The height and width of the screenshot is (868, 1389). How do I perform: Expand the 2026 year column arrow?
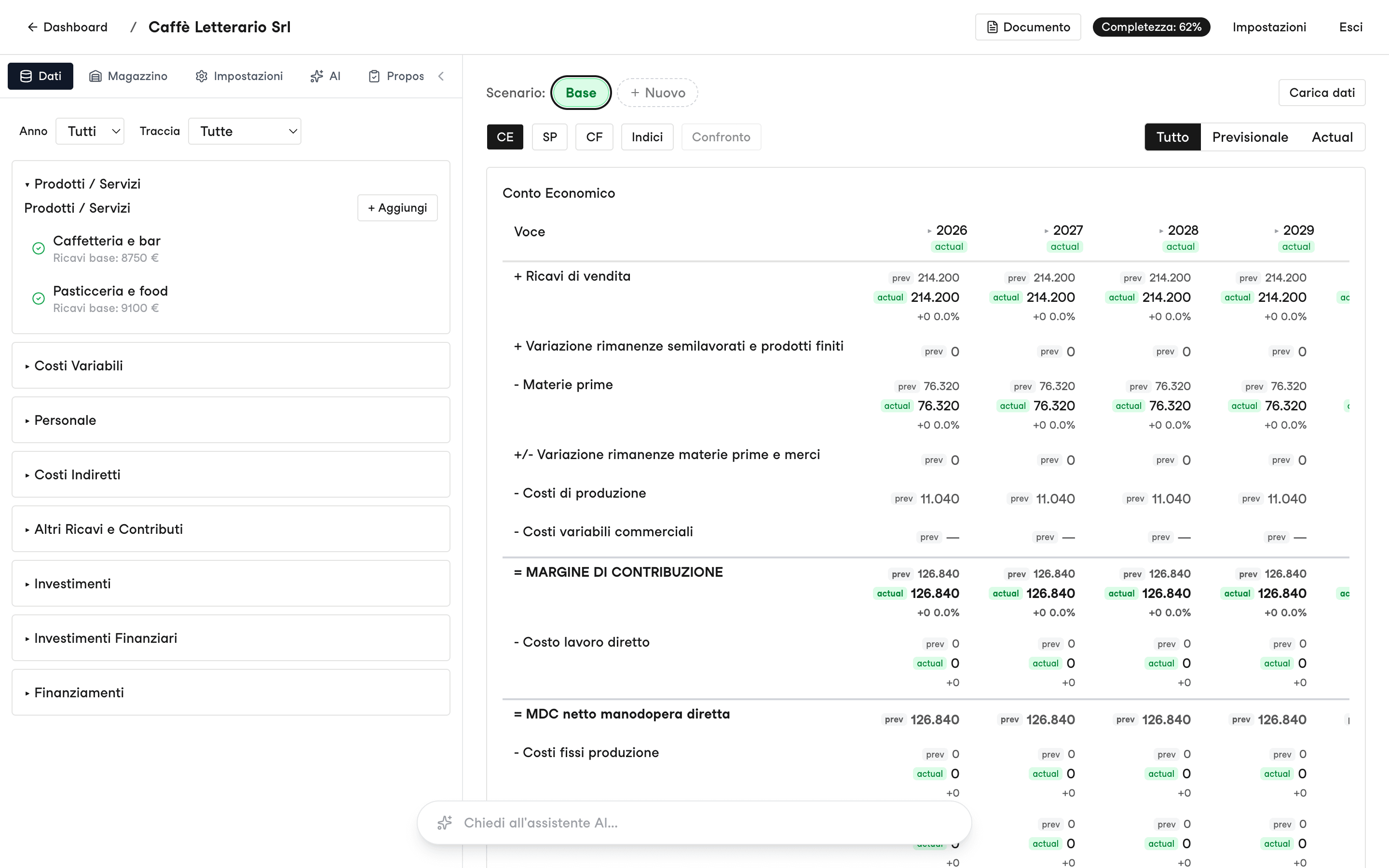(x=929, y=231)
